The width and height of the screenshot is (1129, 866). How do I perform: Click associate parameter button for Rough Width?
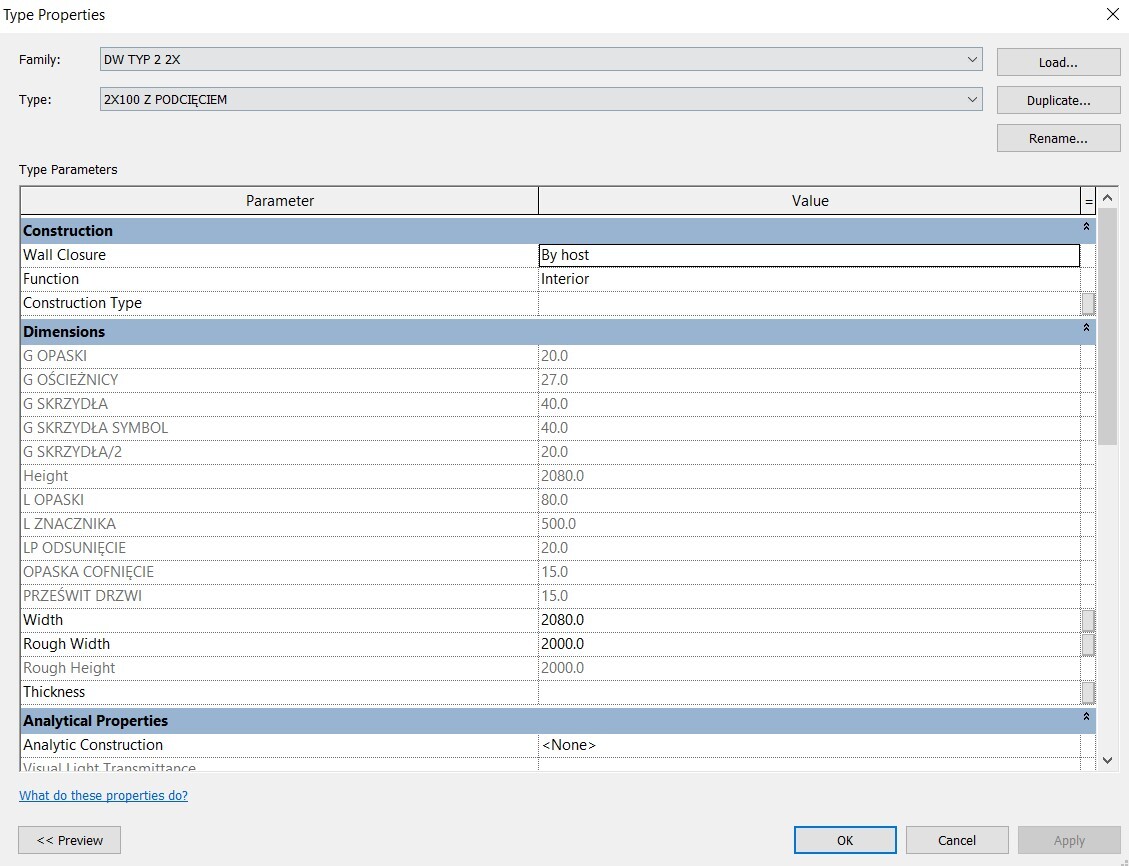(1088, 644)
